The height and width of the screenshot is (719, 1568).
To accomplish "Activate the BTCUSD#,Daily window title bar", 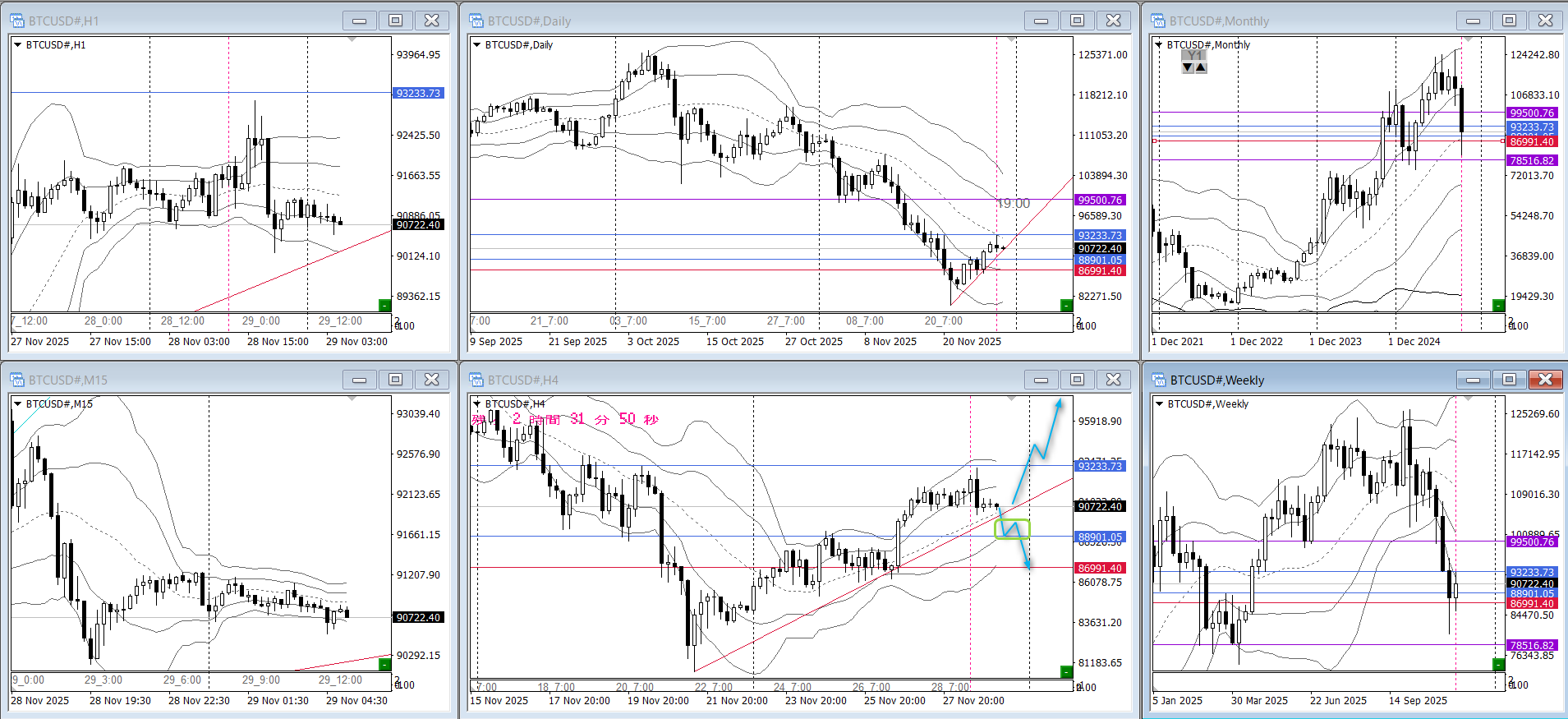I will [739, 21].
